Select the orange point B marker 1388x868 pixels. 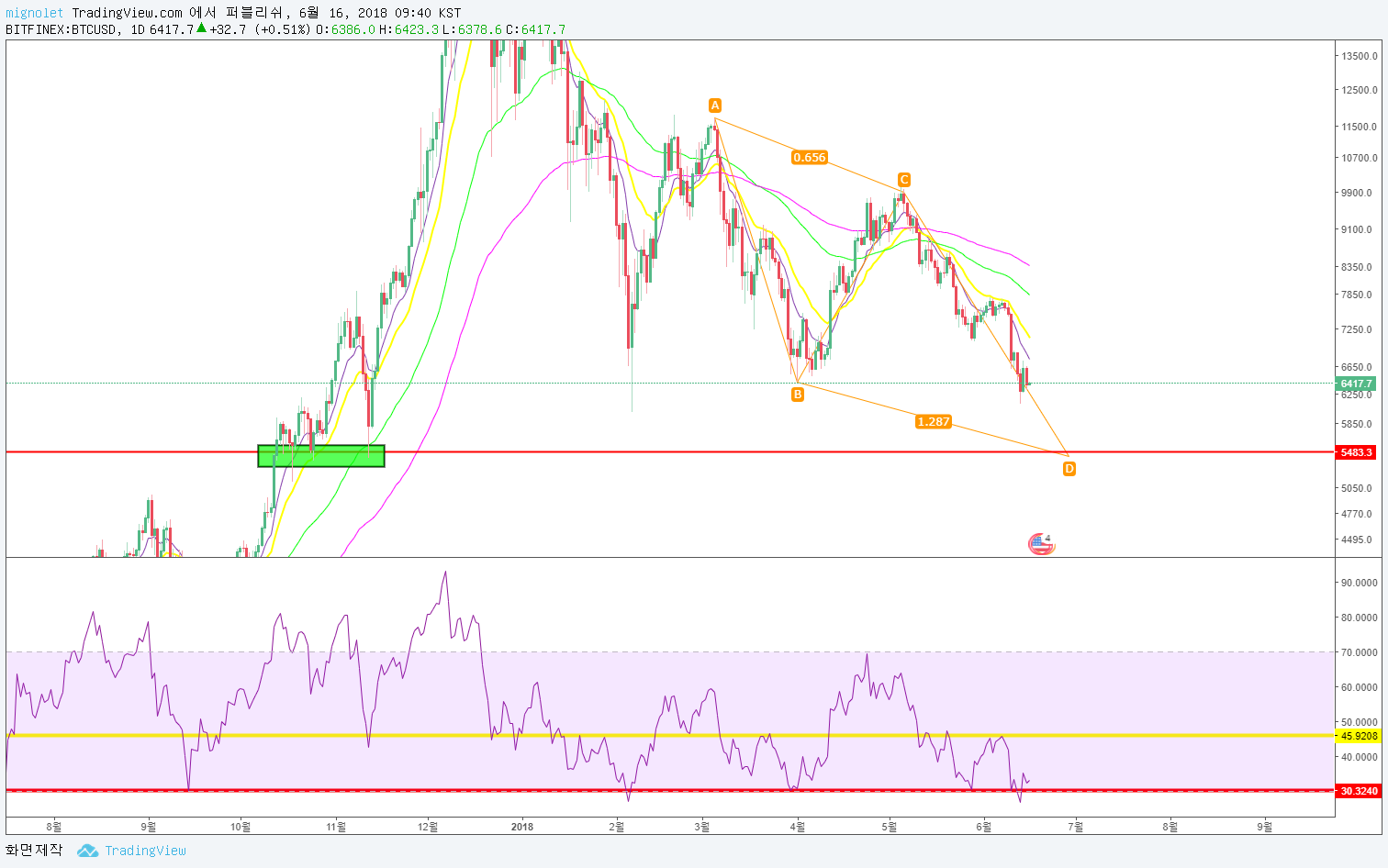[798, 395]
